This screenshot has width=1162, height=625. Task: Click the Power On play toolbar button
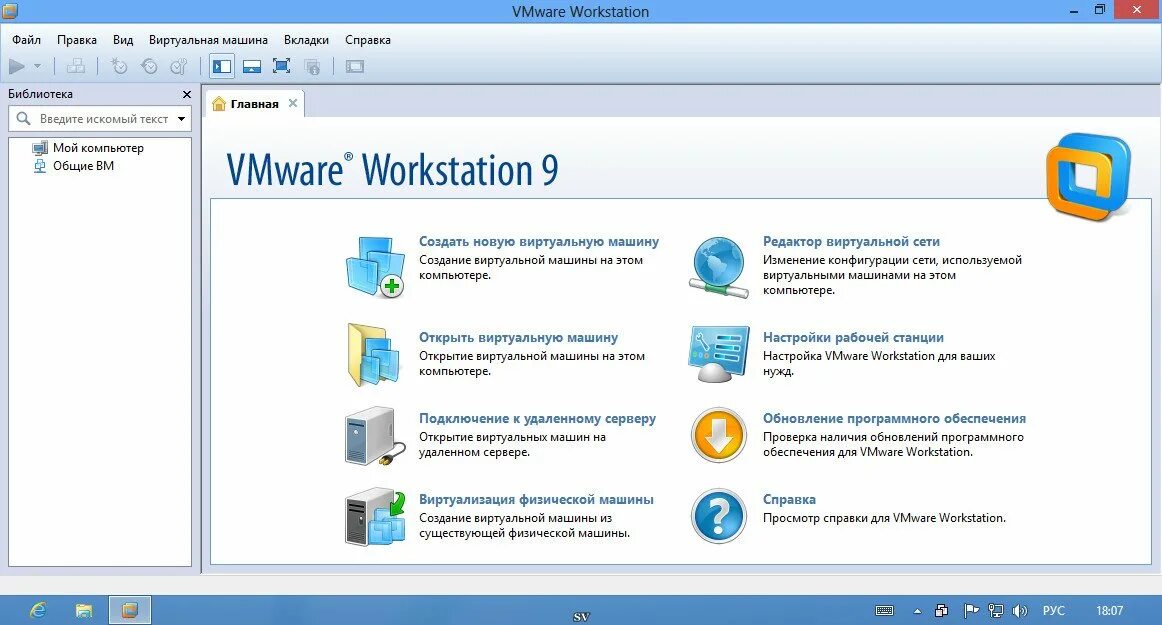click(16, 67)
